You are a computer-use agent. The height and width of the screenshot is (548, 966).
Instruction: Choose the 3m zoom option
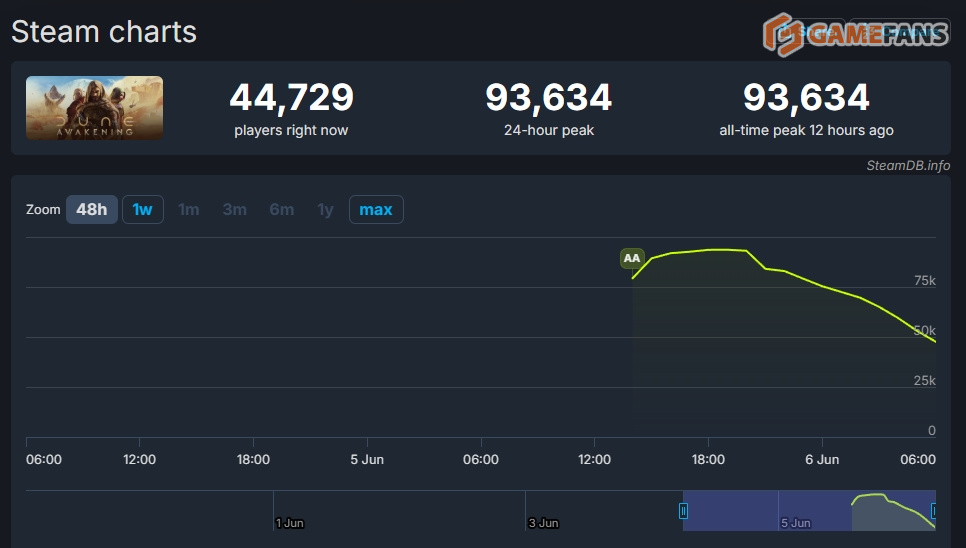point(235,209)
